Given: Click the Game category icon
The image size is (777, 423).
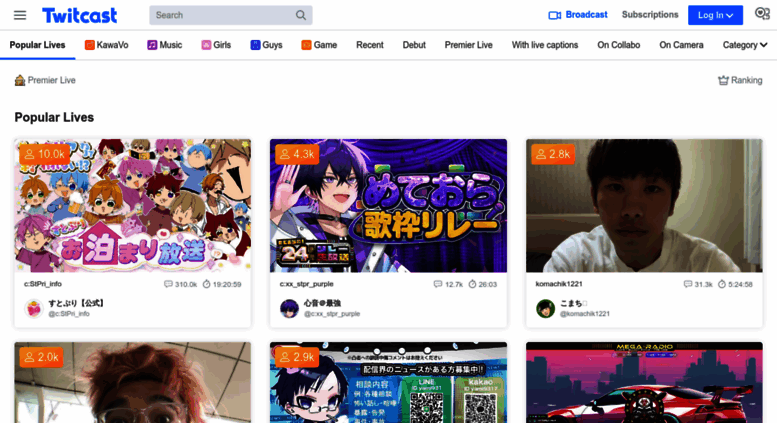Looking at the screenshot, I should pyautogui.click(x=306, y=45).
